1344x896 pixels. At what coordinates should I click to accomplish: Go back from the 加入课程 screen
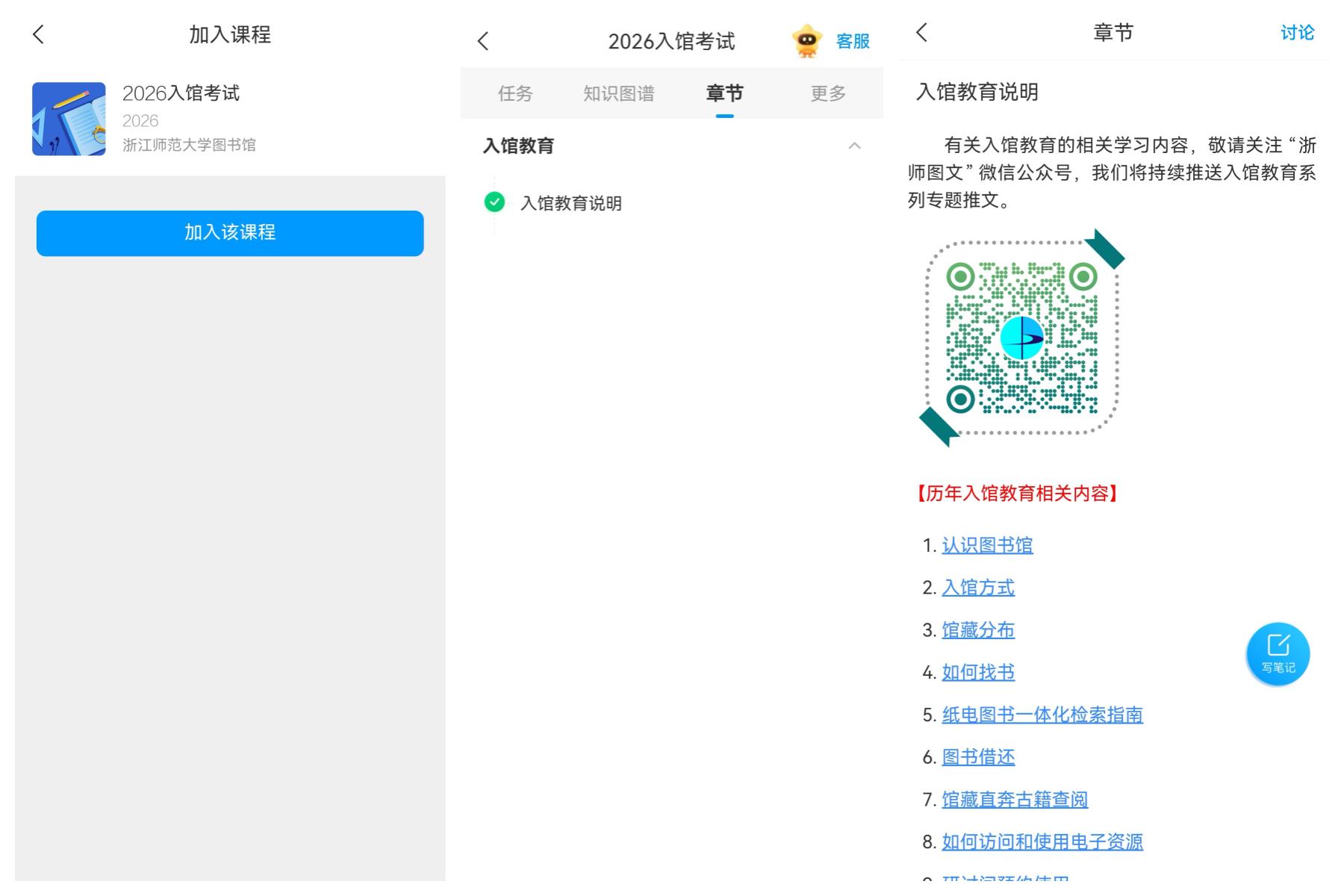coord(39,34)
